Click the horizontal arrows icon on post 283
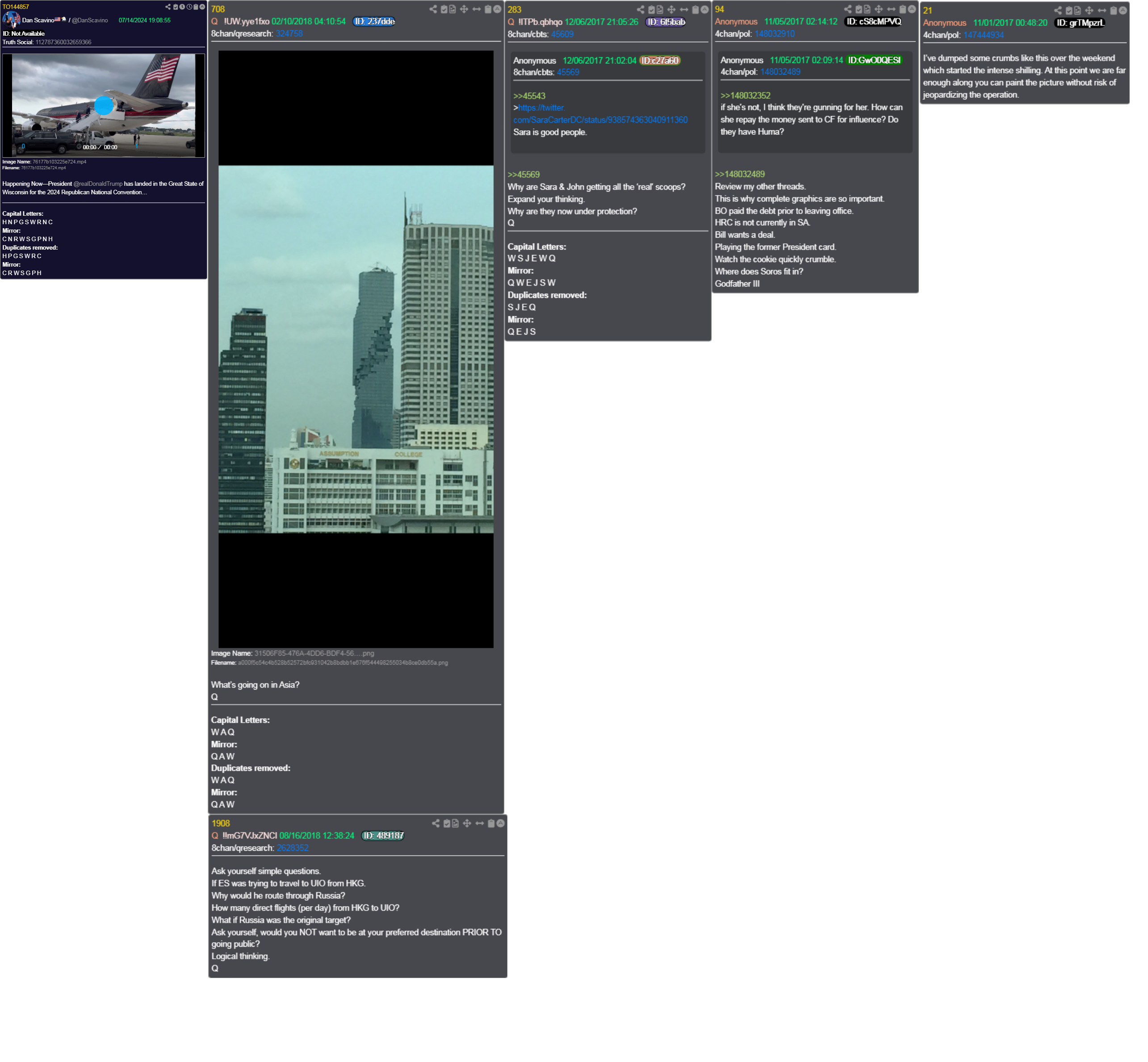1148x1062 pixels. pyautogui.click(x=684, y=10)
